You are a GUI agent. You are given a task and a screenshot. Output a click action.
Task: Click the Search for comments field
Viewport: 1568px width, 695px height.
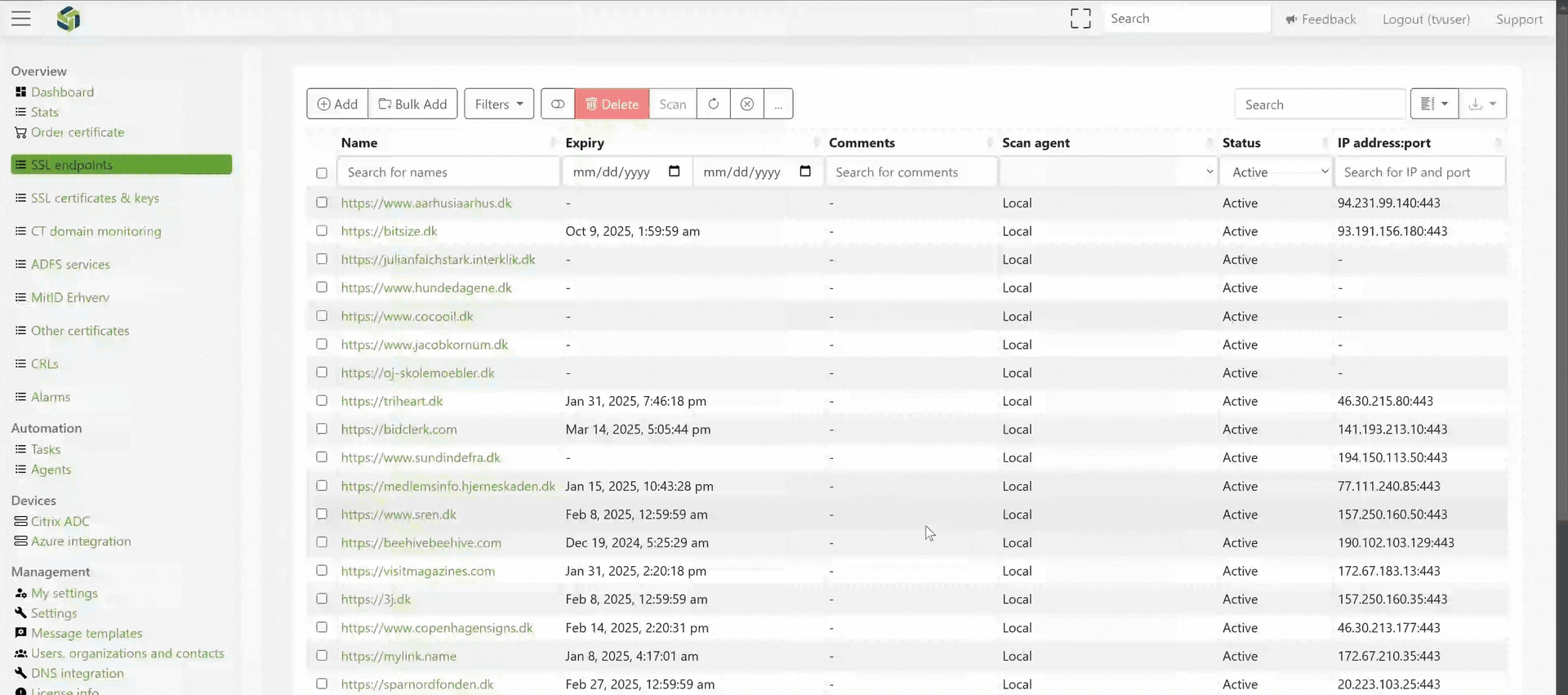(911, 172)
